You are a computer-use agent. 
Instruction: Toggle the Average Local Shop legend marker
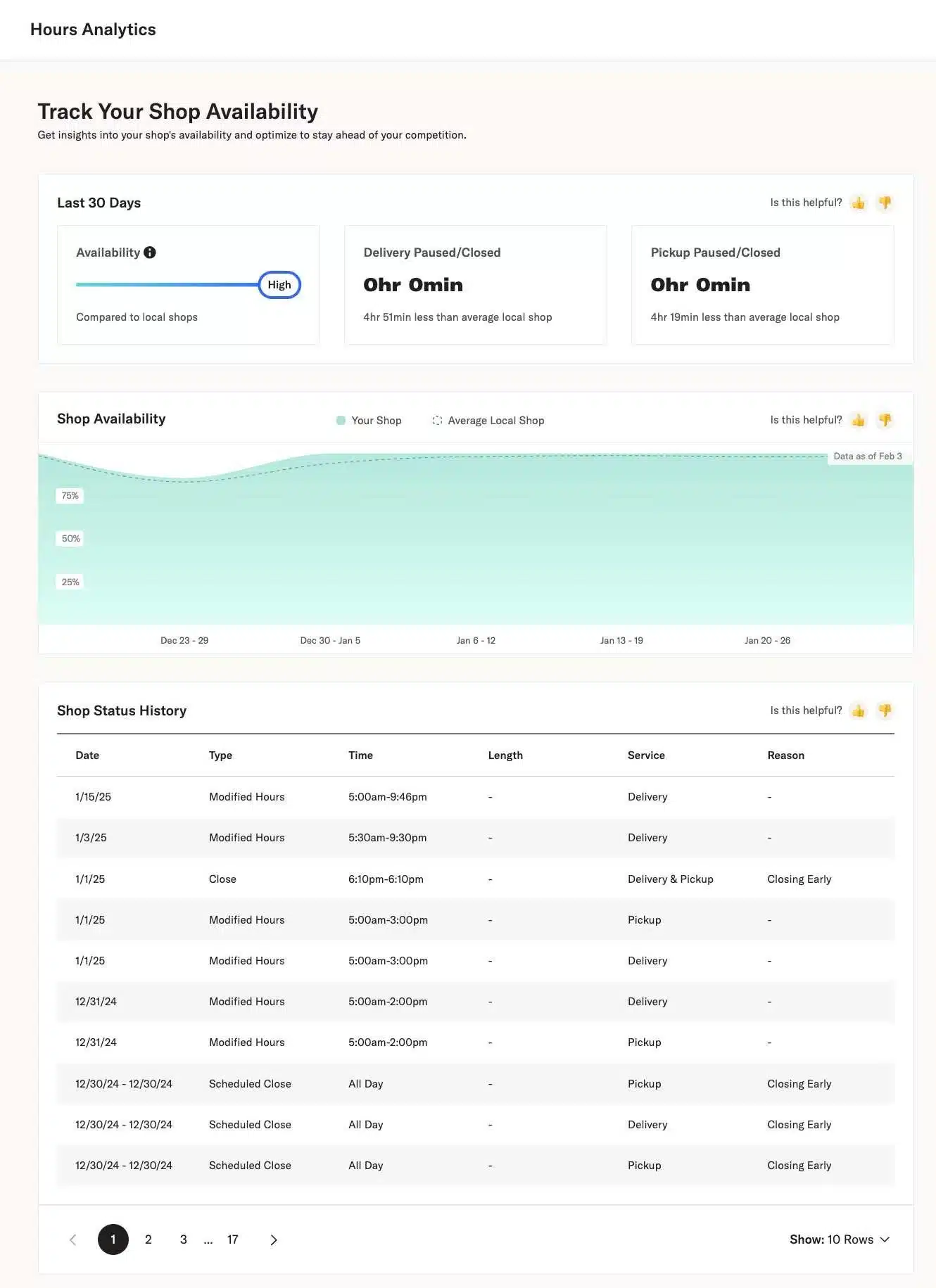click(437, 421)
